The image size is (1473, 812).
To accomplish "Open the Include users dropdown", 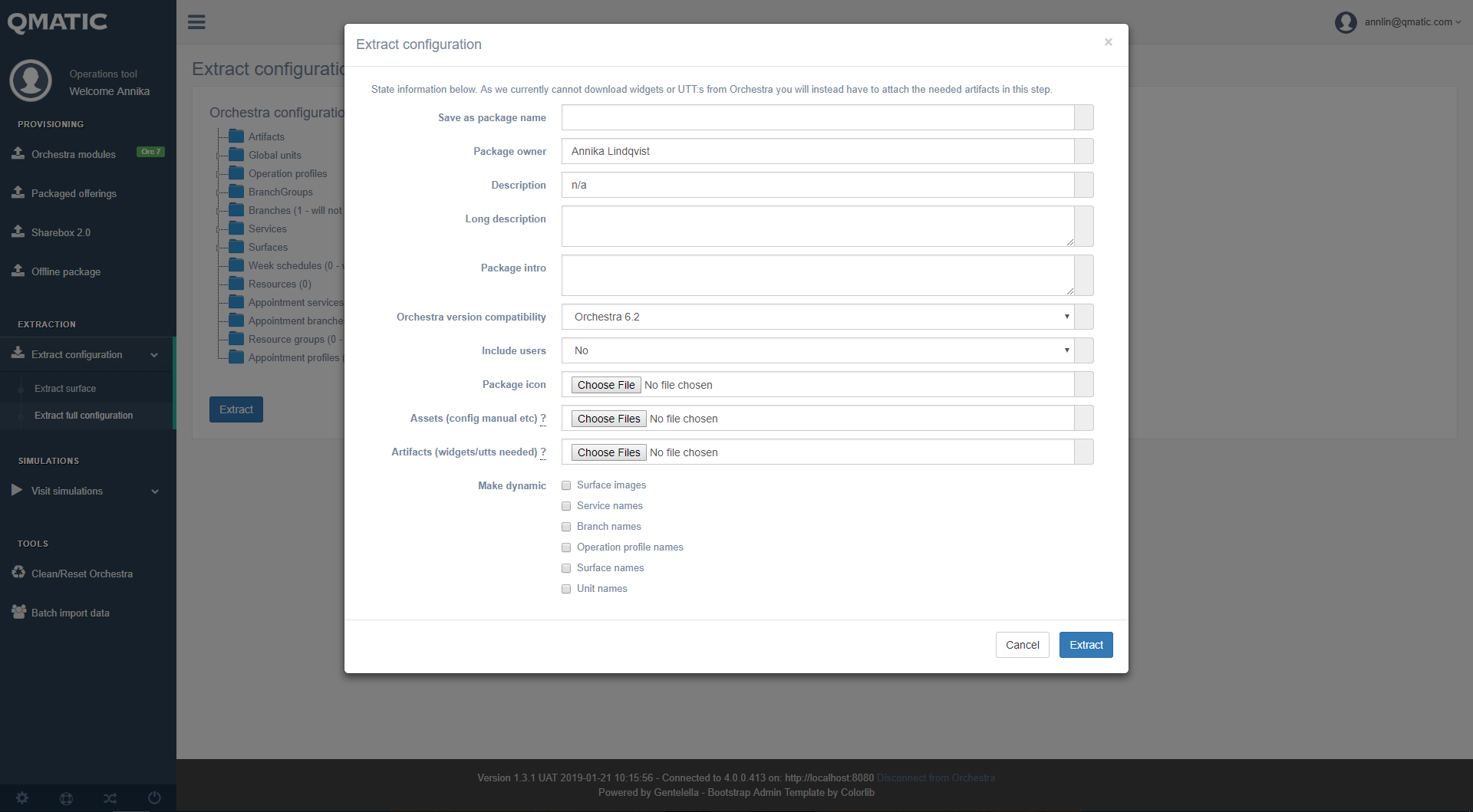I will [x=818, y=350].
